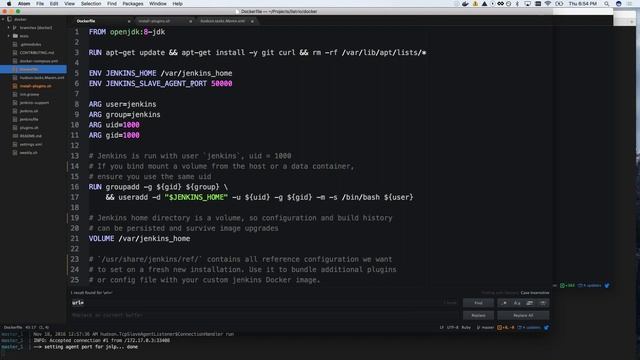Click the LF line ending selector
640x360 pixels.
point(442,327)
